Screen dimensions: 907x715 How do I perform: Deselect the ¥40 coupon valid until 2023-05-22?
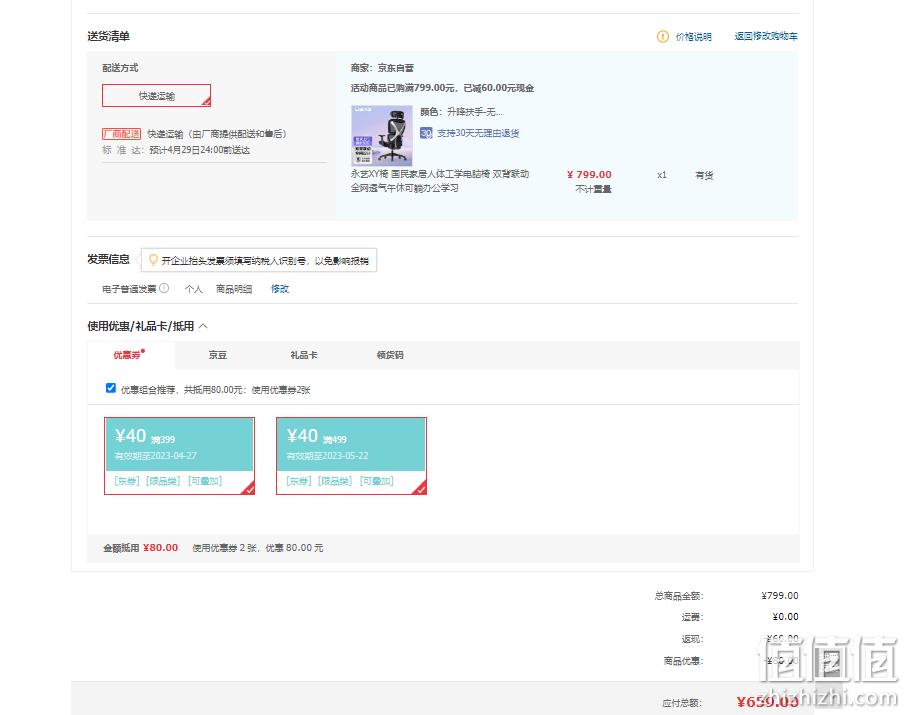click(x=351, y=456)
